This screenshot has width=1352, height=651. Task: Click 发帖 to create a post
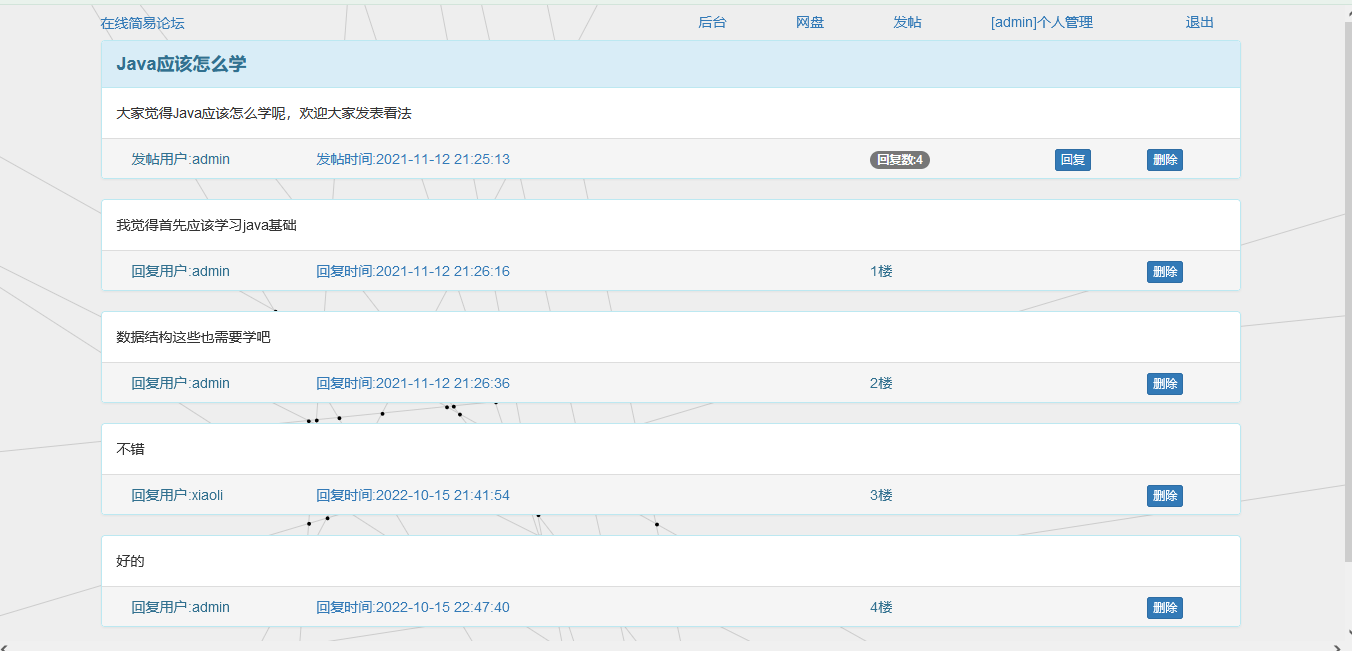(907, 23)
